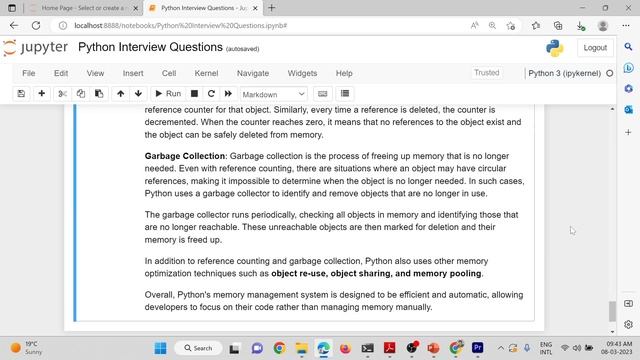Open the read aloud icon in address bar

tap(474, 25)
